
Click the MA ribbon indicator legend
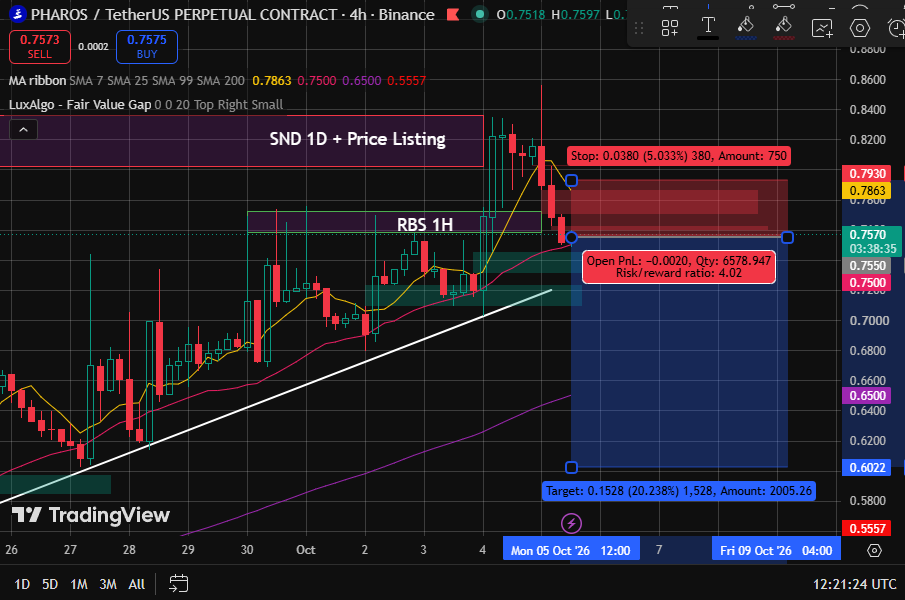click(x=38, y=81)
